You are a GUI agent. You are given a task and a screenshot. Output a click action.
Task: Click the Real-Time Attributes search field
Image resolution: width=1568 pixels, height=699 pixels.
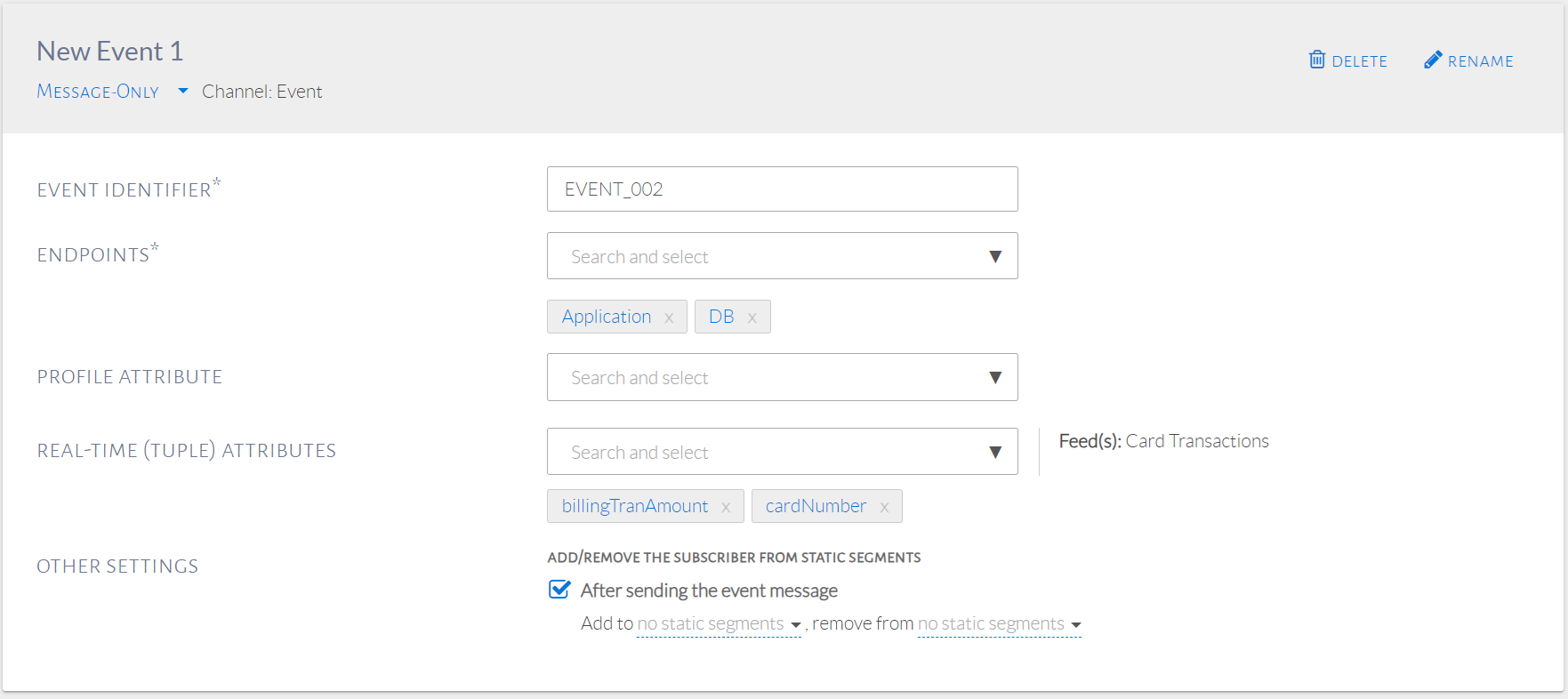(765, 453)
